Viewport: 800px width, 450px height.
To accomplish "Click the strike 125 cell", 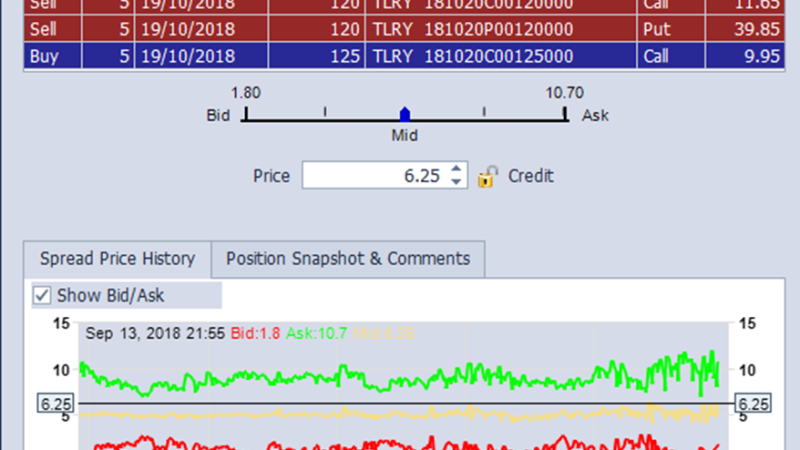I will pyautogui.click(x=344, y=56).
